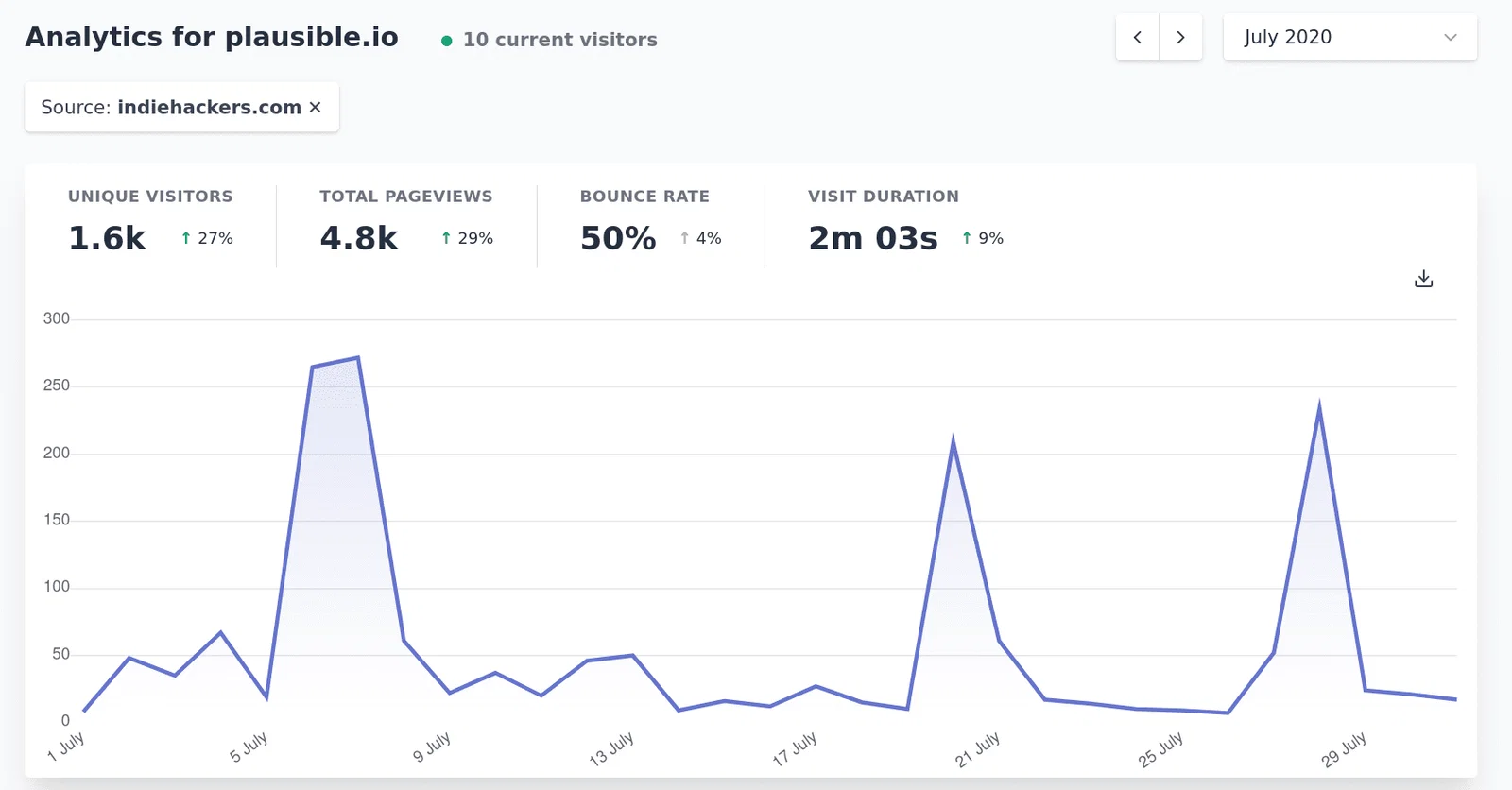Viewport: 1512px width, 790px height.
Task: Click the 27% visitors change indicator
Action: (207, 238)
